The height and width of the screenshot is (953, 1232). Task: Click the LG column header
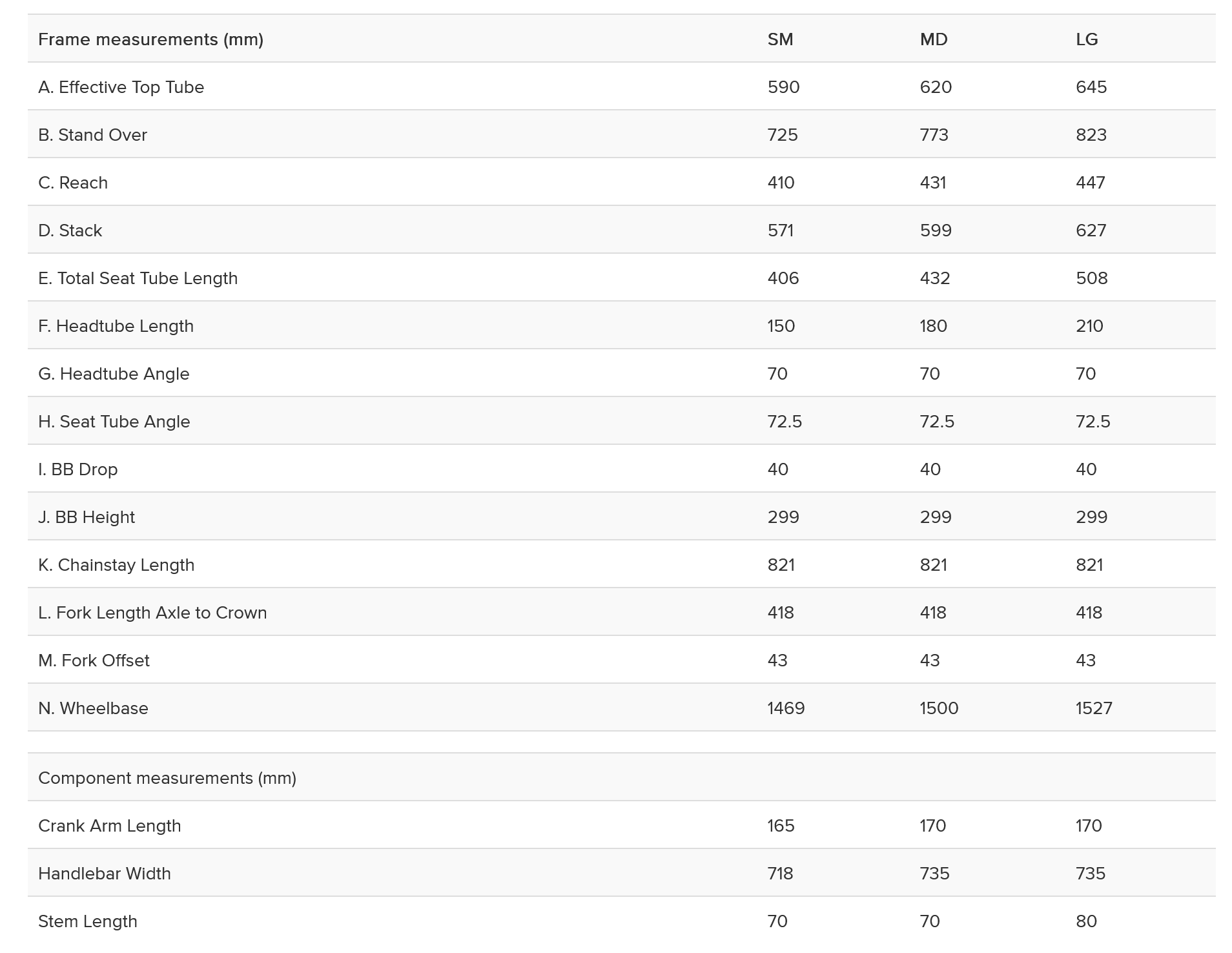tap(1087, 39)
